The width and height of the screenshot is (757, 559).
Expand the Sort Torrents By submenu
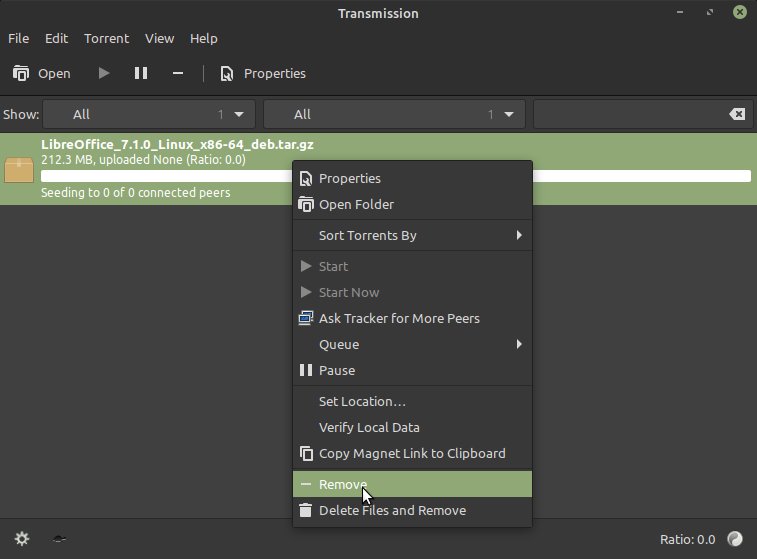412,236
